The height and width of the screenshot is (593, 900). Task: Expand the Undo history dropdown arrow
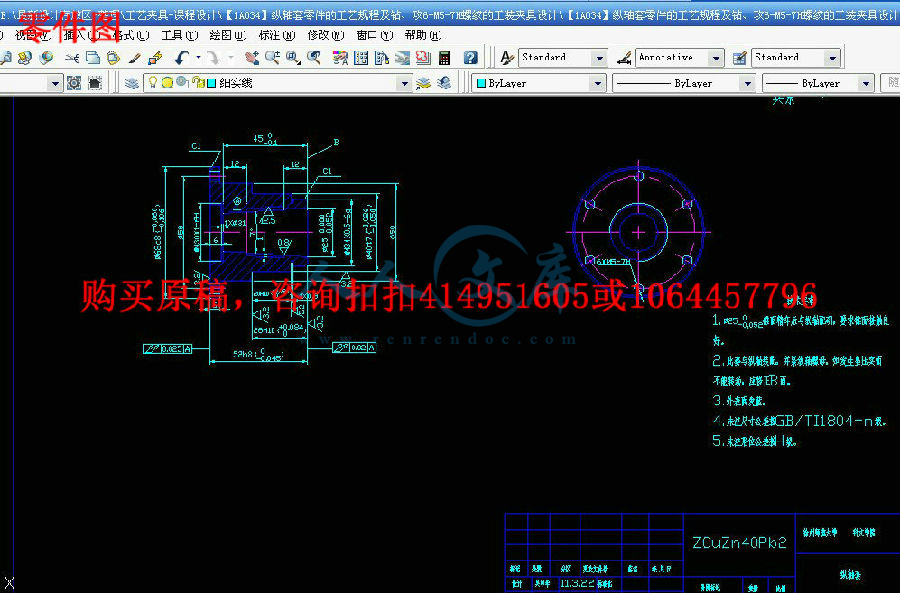tap(199, 57)
